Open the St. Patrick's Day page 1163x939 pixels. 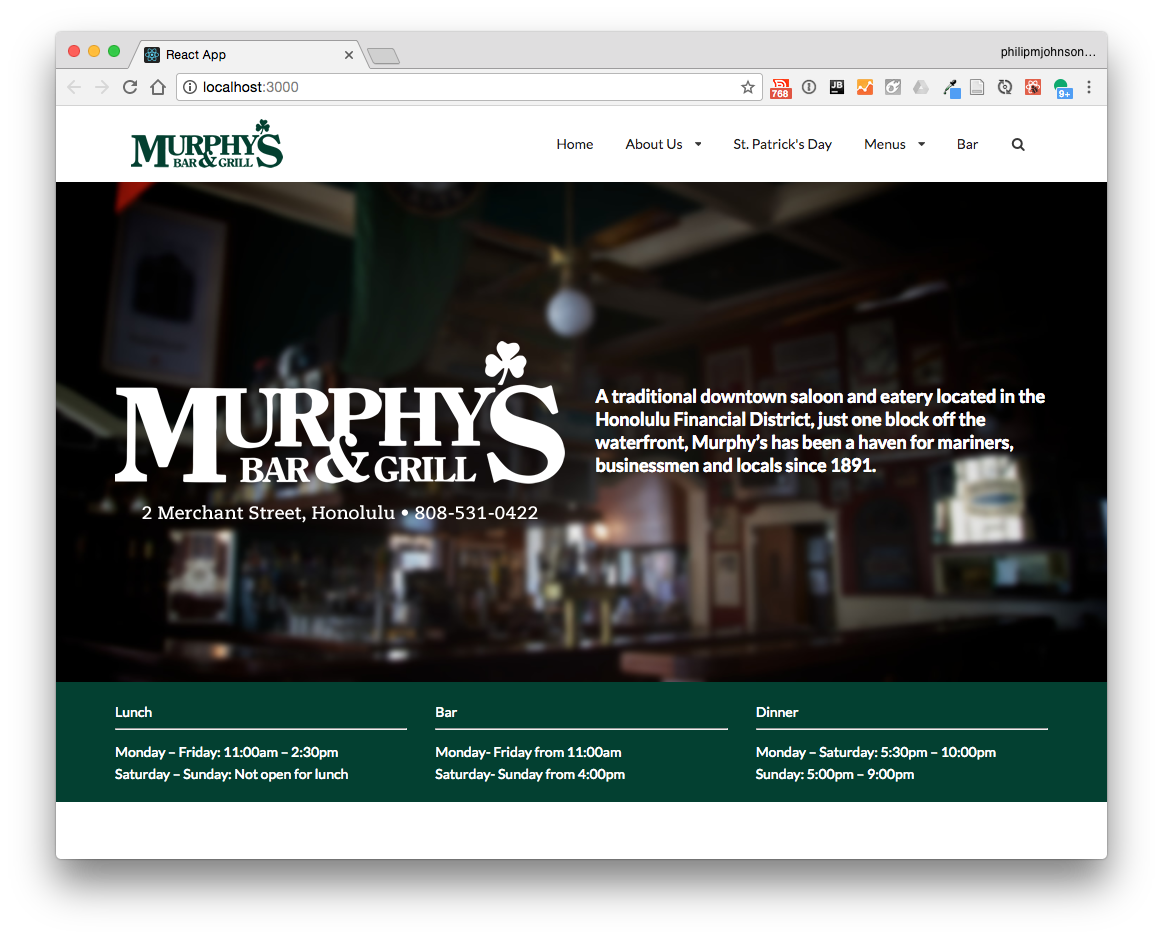[x=782, y=144]
